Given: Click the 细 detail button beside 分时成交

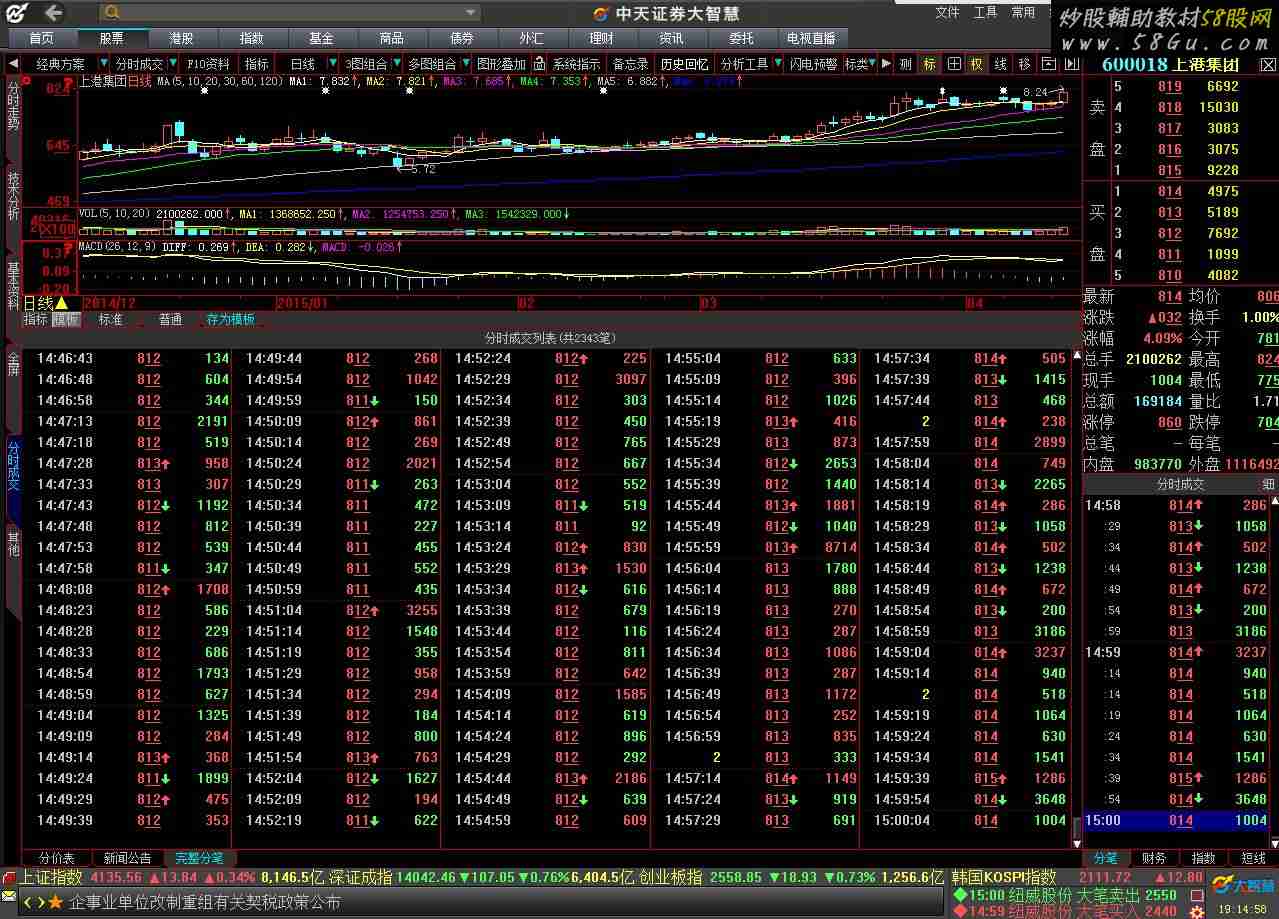Looking at the screenshot, I should tap(1268, 484).
